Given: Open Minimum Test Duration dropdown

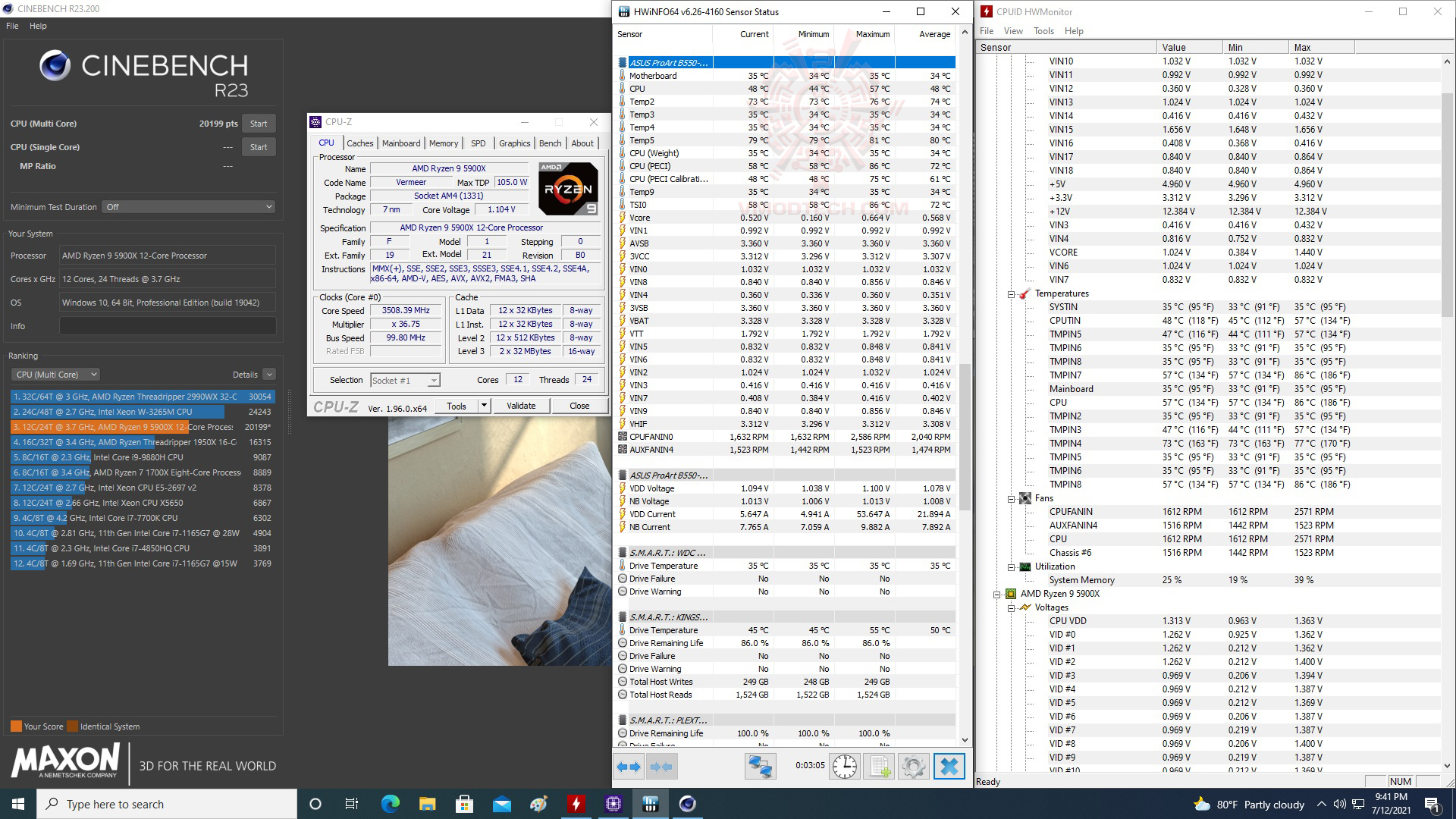Looking at the screenshot, I should pos(188,207).
